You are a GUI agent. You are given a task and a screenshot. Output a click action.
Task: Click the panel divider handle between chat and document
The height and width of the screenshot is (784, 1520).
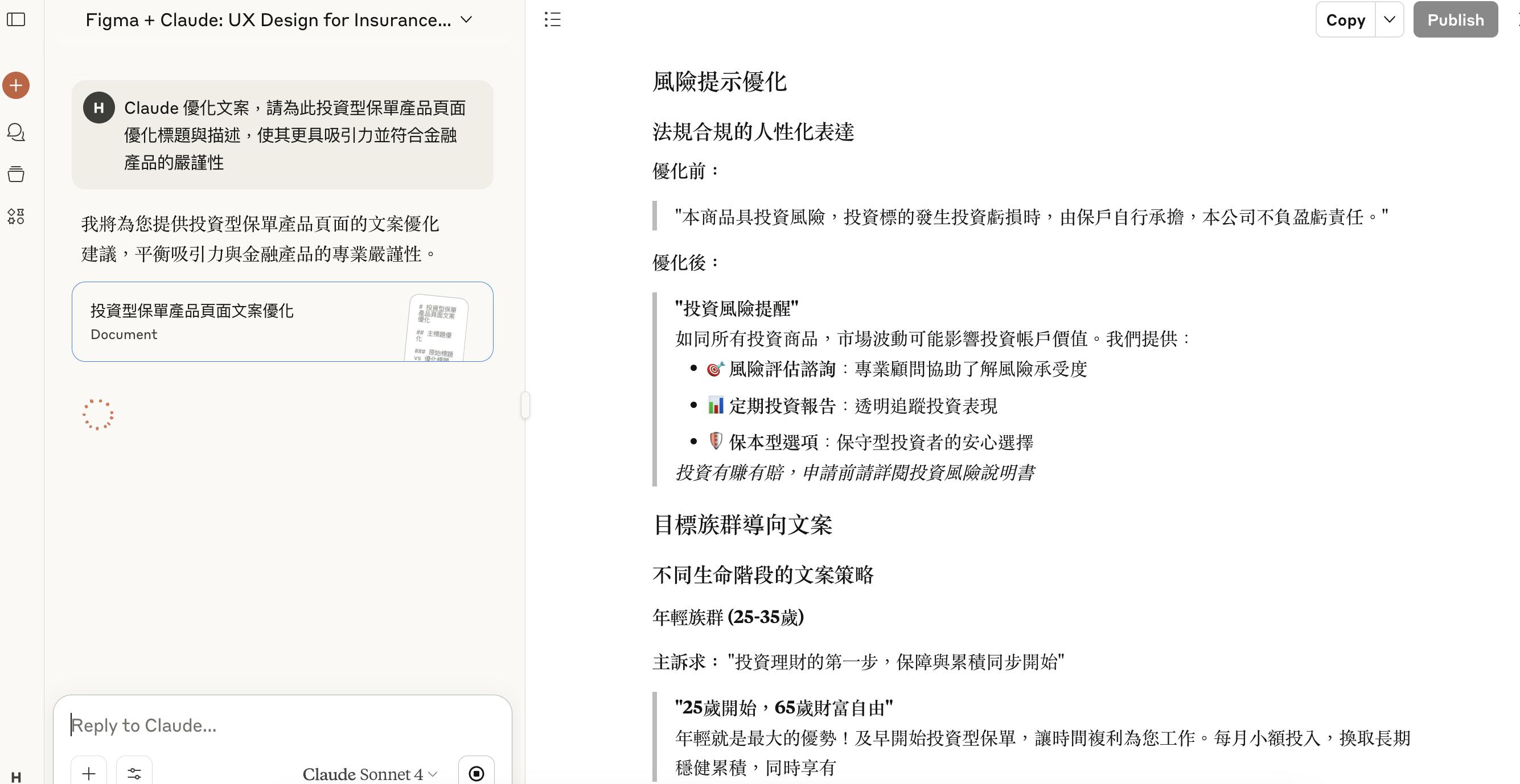[525, 405]
